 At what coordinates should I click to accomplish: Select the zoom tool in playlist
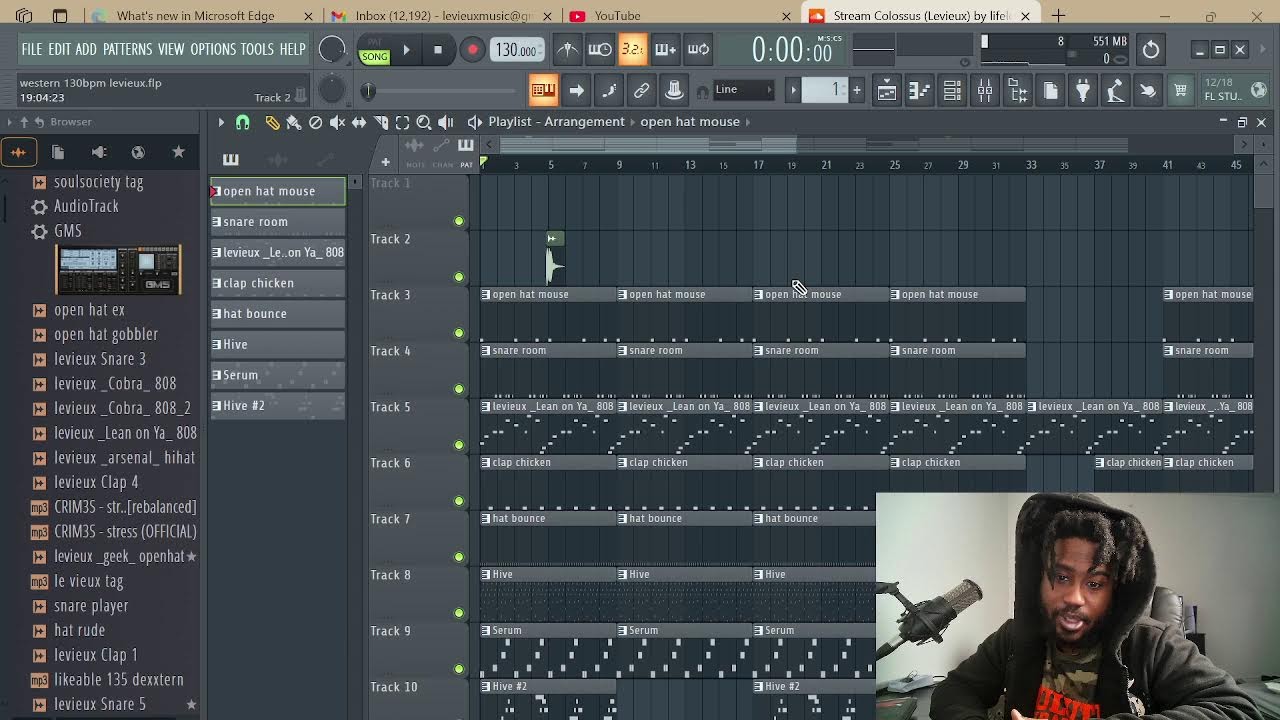(x=424, y=122)
